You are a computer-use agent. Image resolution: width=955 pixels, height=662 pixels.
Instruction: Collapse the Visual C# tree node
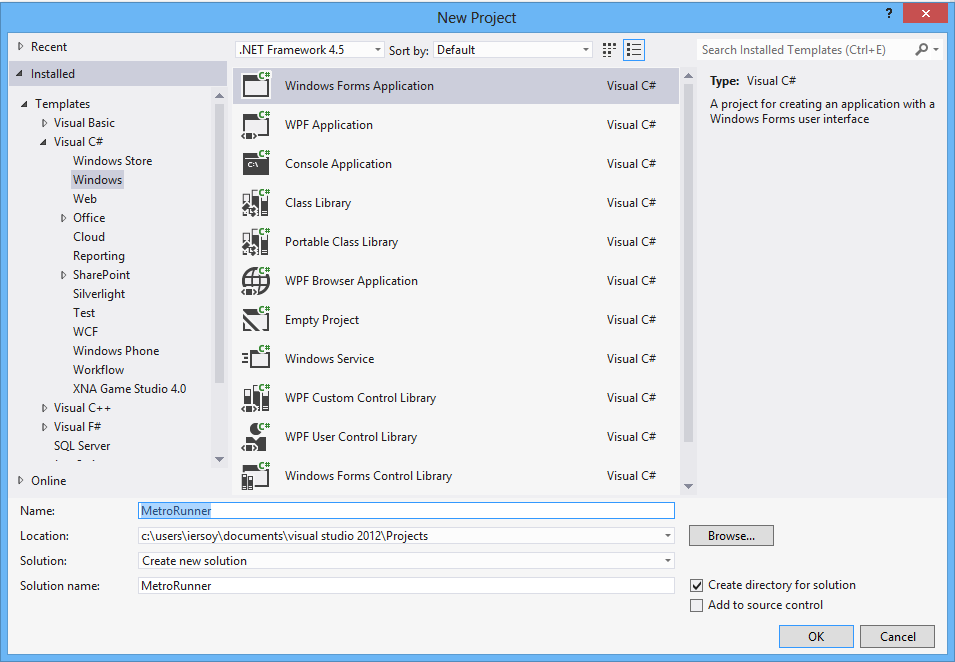click(43, 142)
